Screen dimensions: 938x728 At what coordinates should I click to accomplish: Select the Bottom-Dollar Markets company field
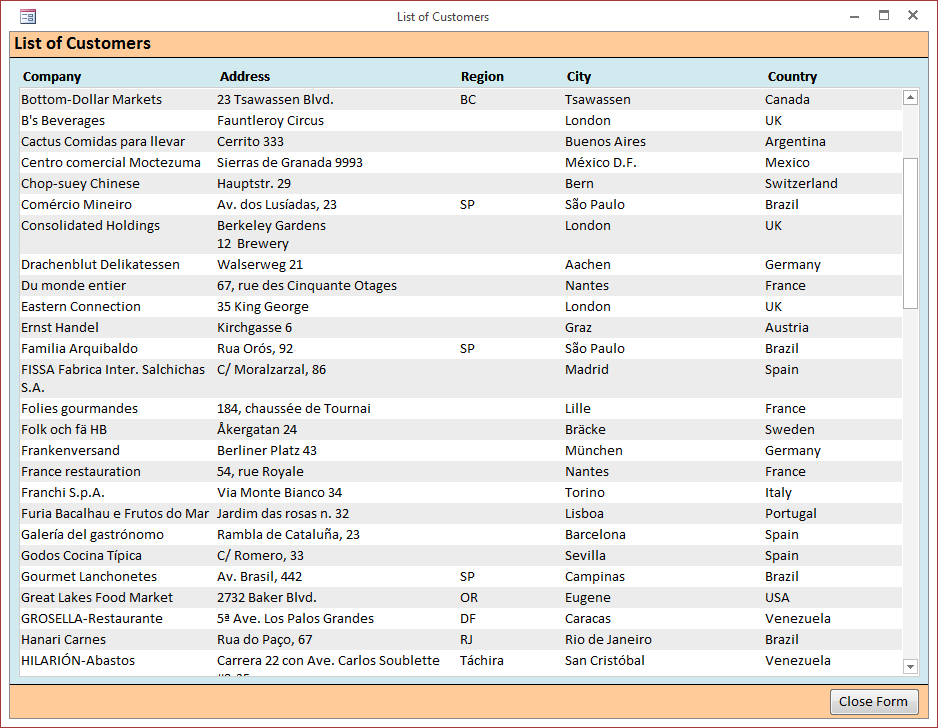pyautogui.click(x=91, y=100)
